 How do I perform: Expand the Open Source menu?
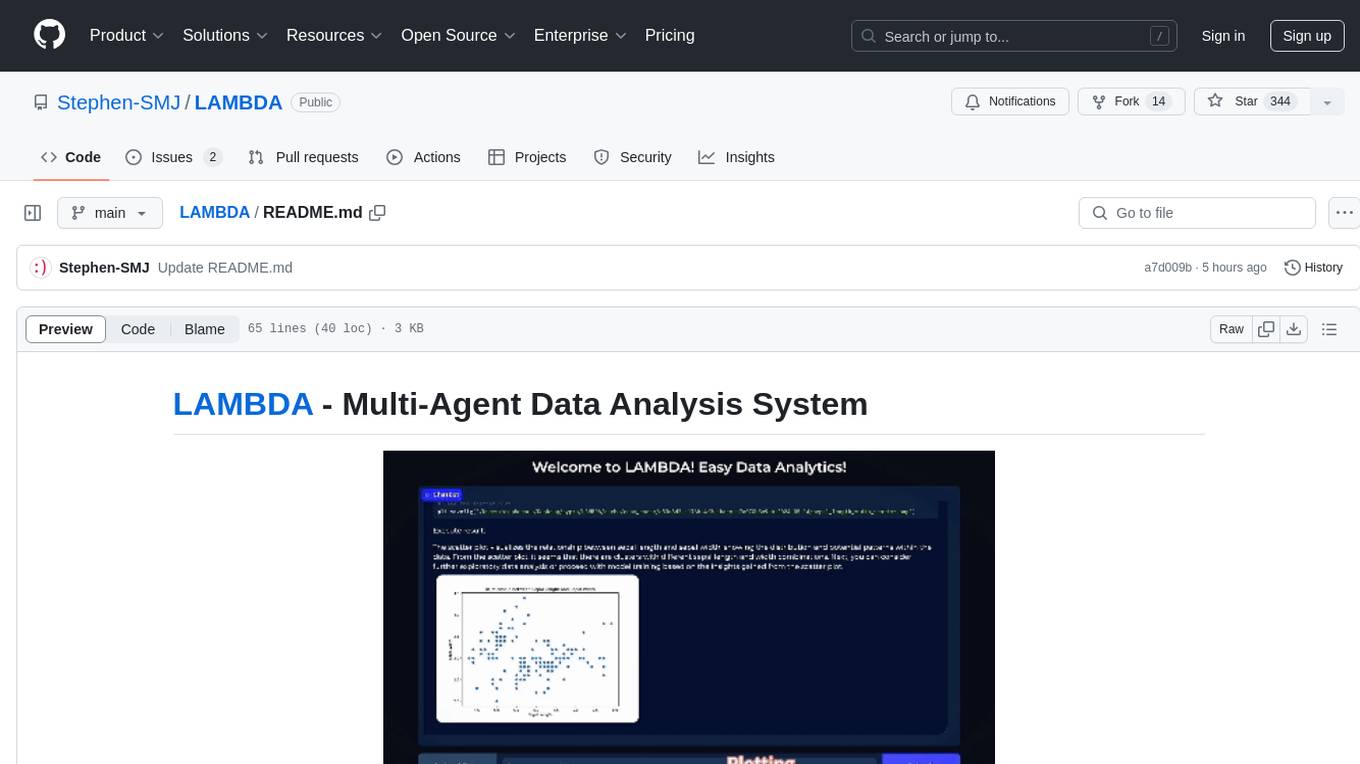(x=458, y=35)
